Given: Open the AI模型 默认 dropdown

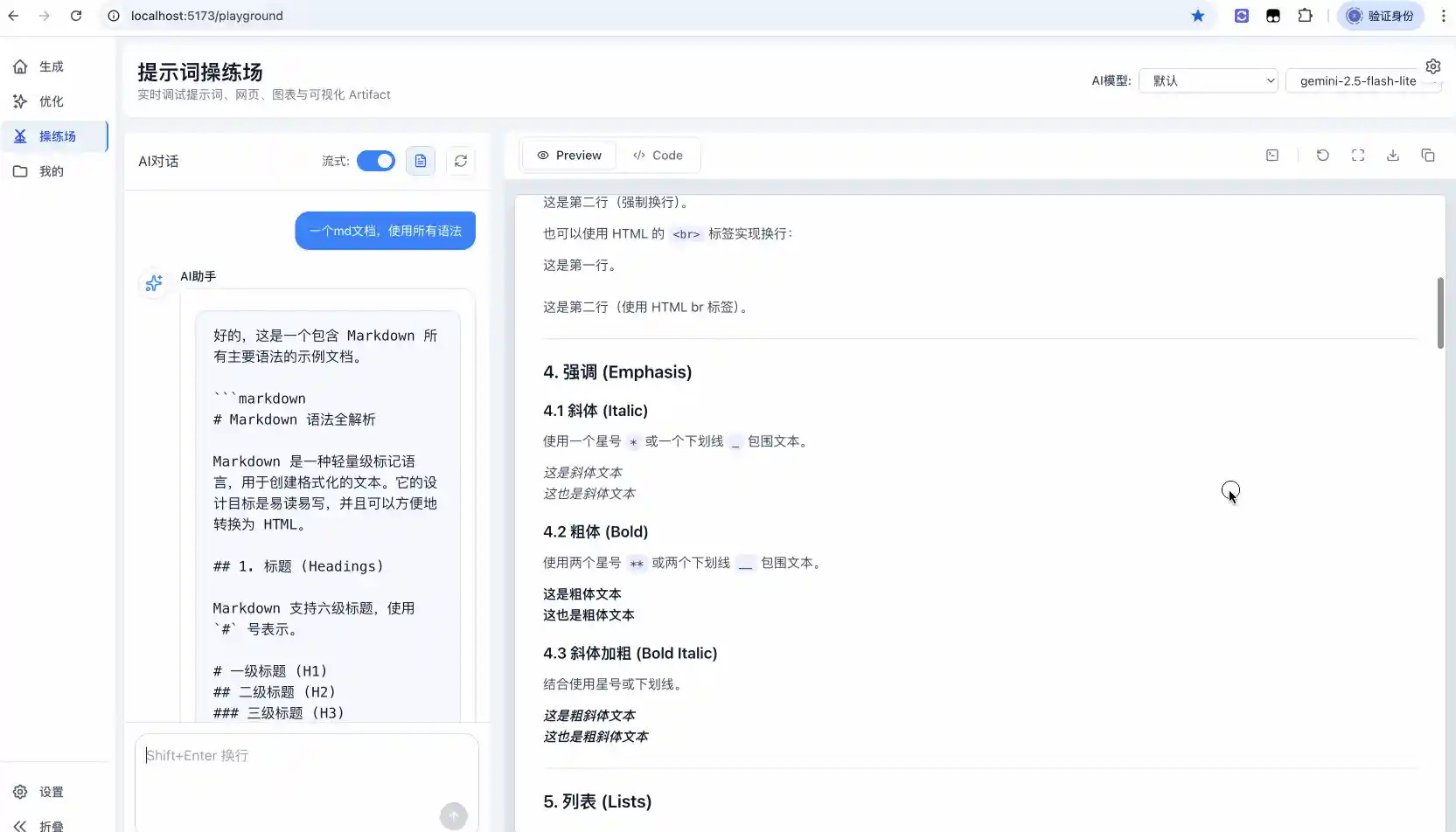Looking at the screenshot, I should 1208,80.
